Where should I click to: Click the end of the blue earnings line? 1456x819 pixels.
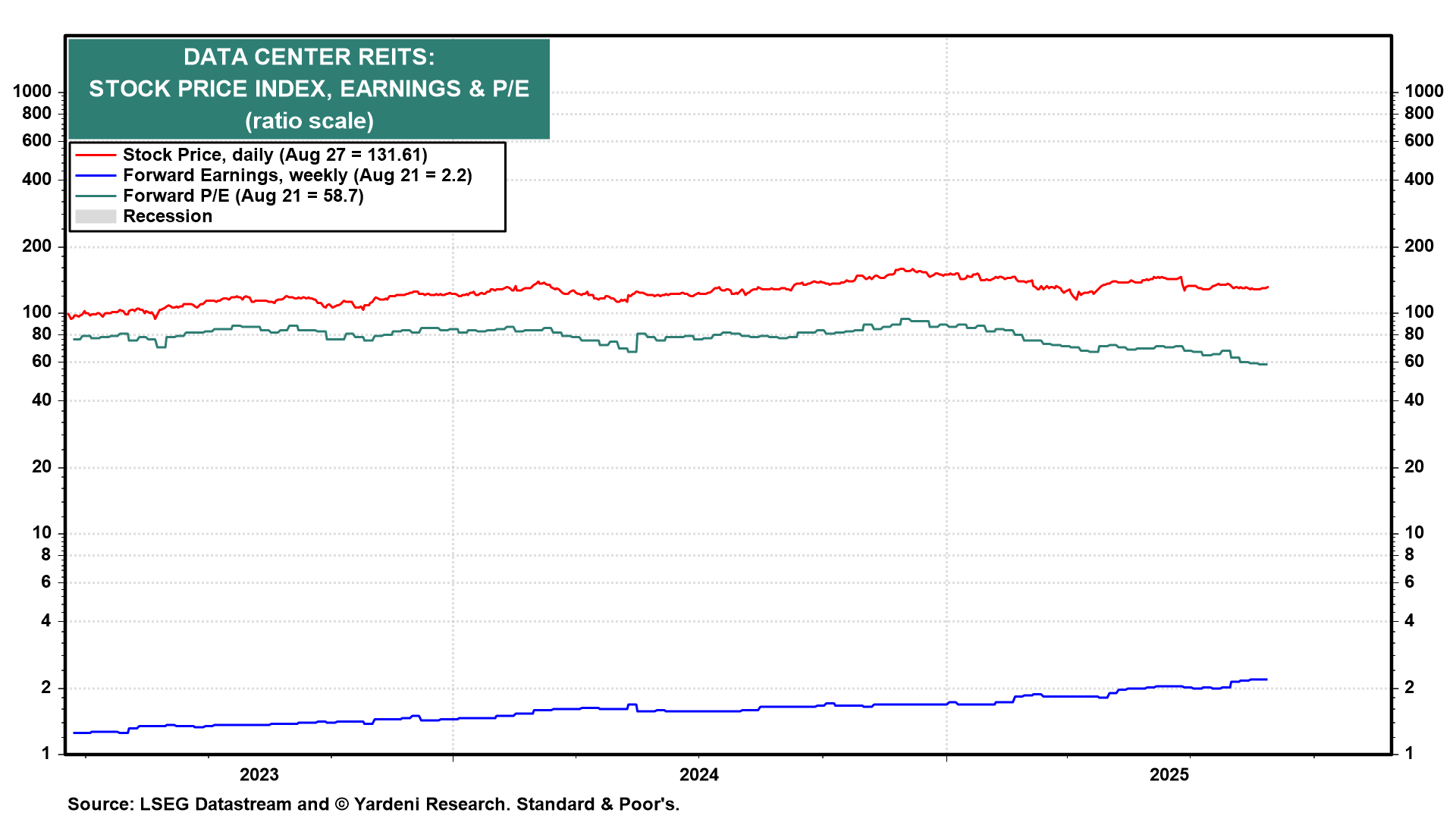coord(1266,679)
